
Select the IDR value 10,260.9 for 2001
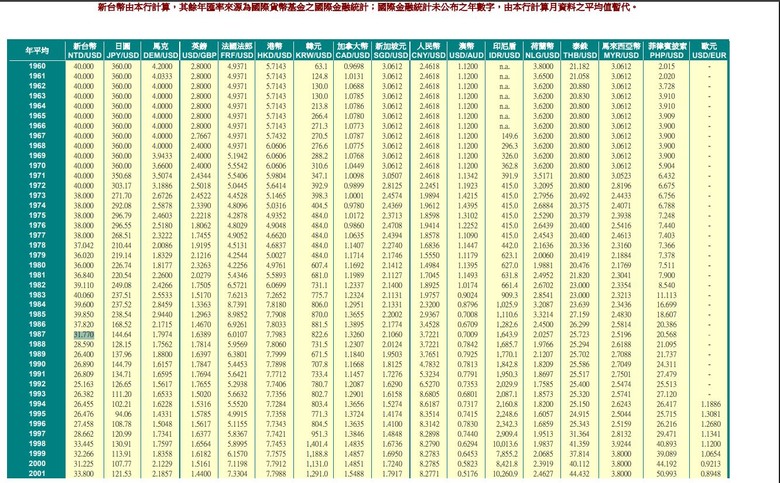tap(505, 474)
